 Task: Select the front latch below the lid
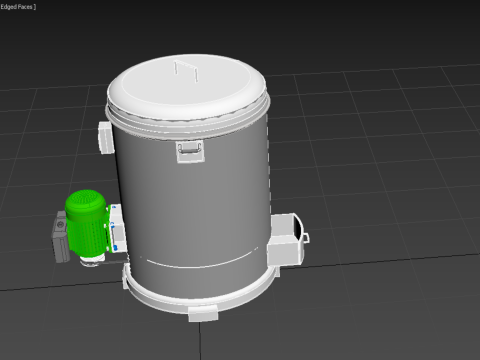pyautogui.click(x=190, y=151)
